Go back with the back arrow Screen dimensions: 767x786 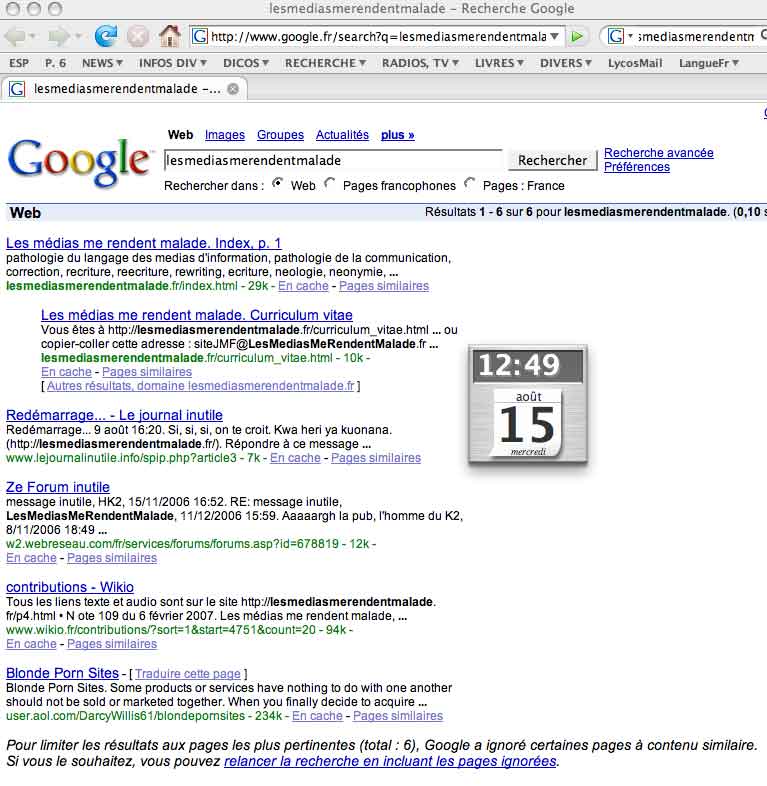(15, 36)
